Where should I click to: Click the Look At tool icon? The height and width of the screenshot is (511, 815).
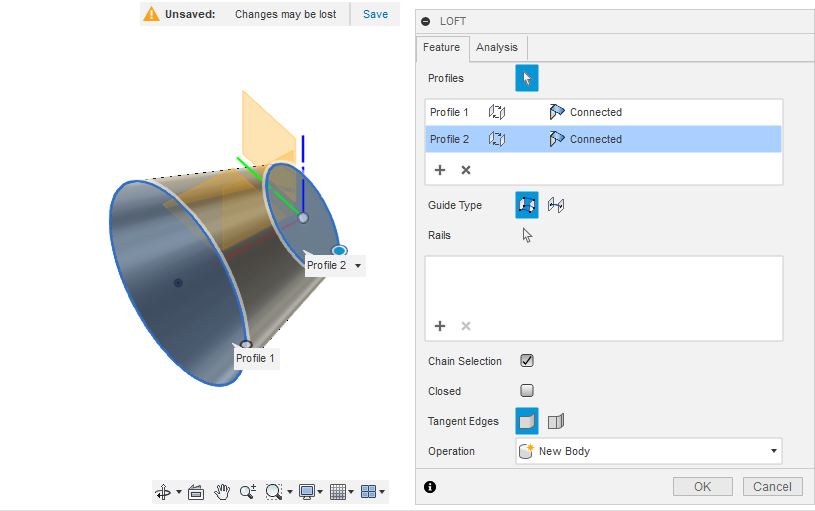(196, 491)
